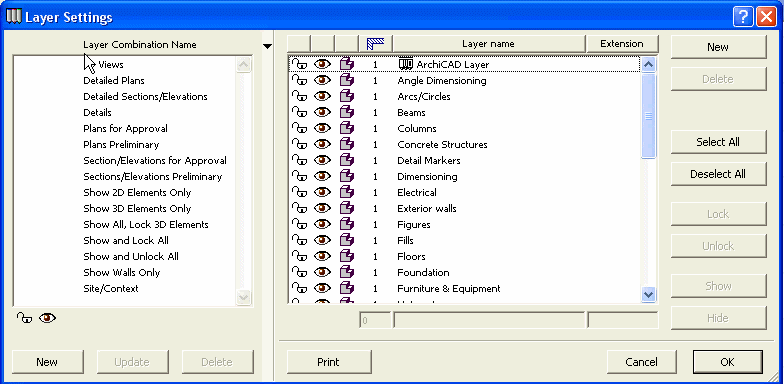Switch the 3D solid/wireframe icon on Dimensioning layer

(346, 176)
